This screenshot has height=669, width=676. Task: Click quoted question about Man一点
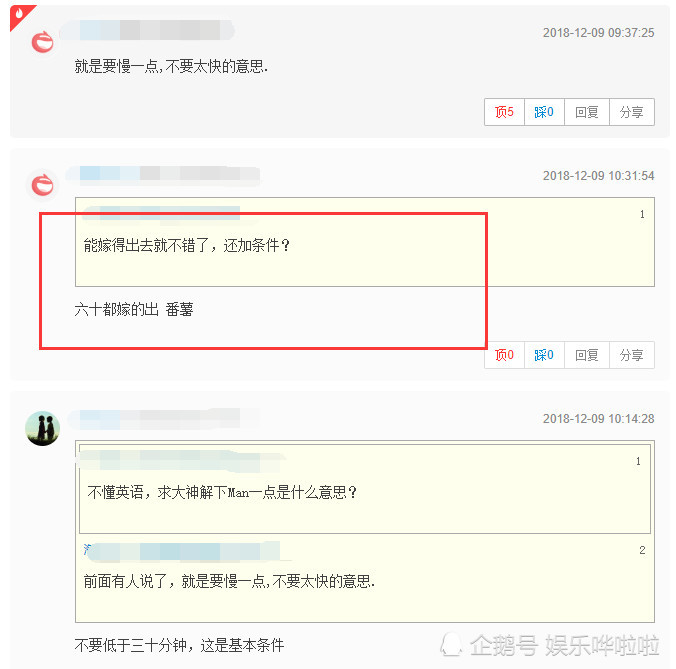point(222,492)
